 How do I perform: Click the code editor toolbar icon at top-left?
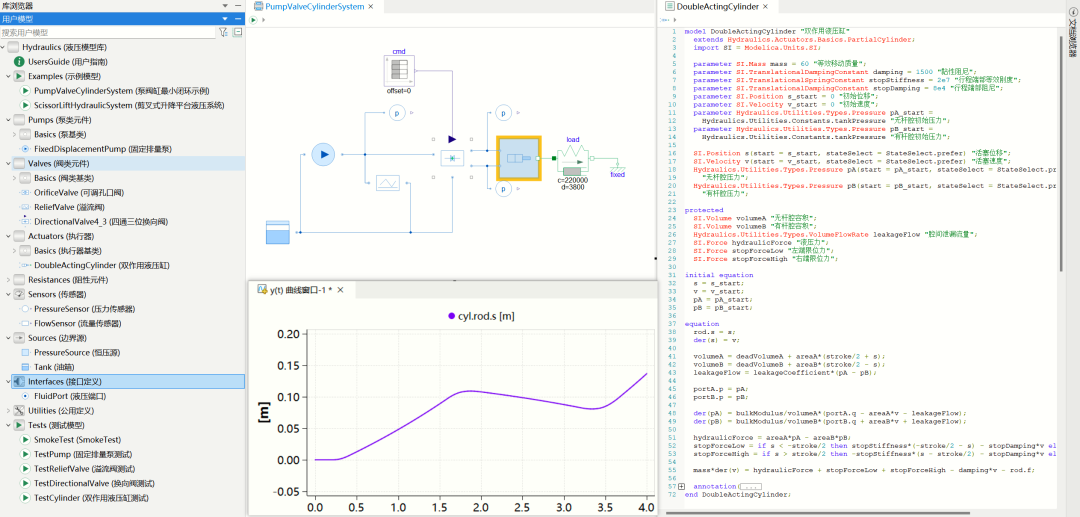[665, 21]
